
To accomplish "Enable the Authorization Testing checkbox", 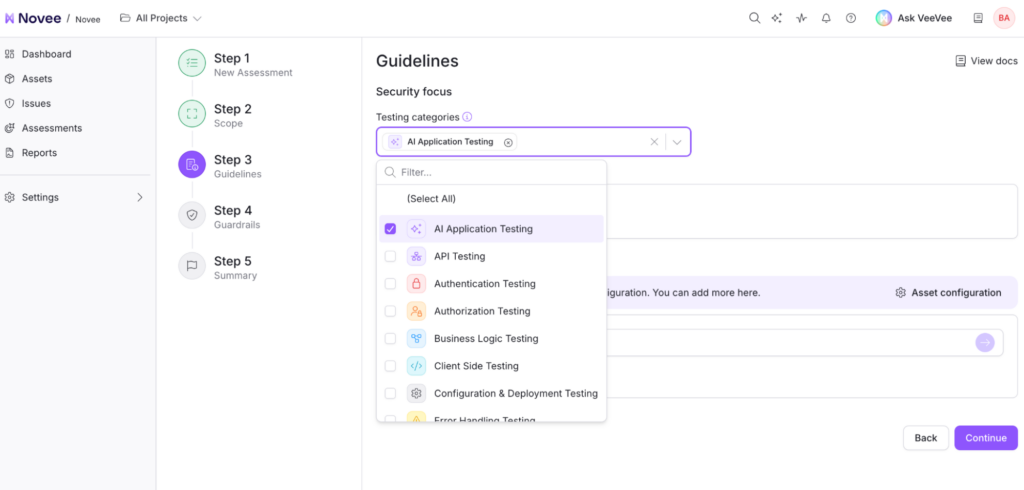I will pos(390,311).
